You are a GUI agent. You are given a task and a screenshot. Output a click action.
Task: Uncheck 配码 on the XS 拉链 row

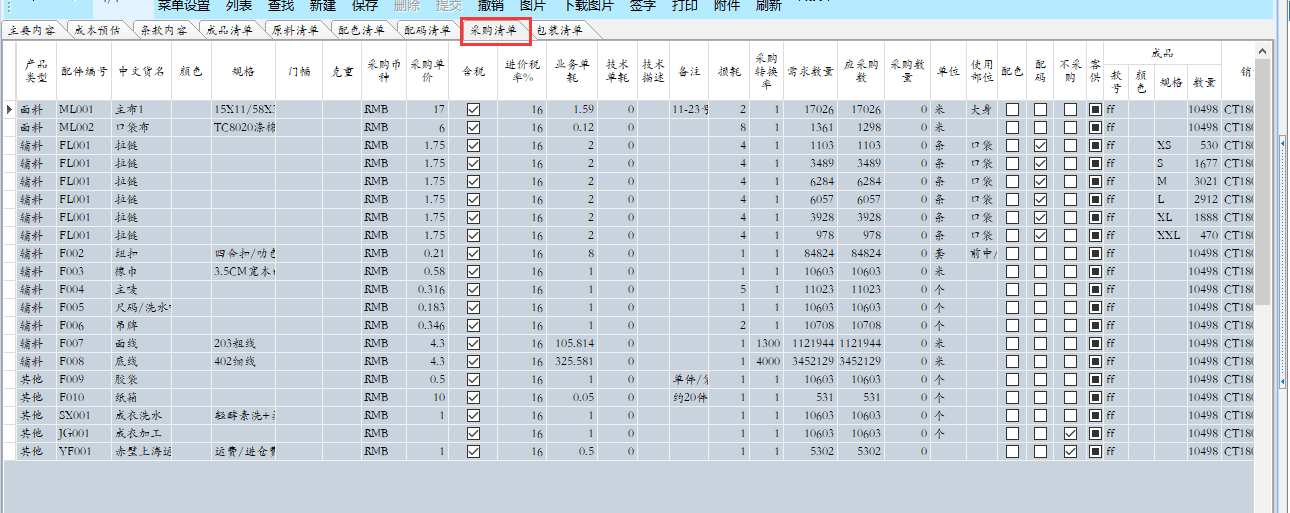(x=1041, y=145)
